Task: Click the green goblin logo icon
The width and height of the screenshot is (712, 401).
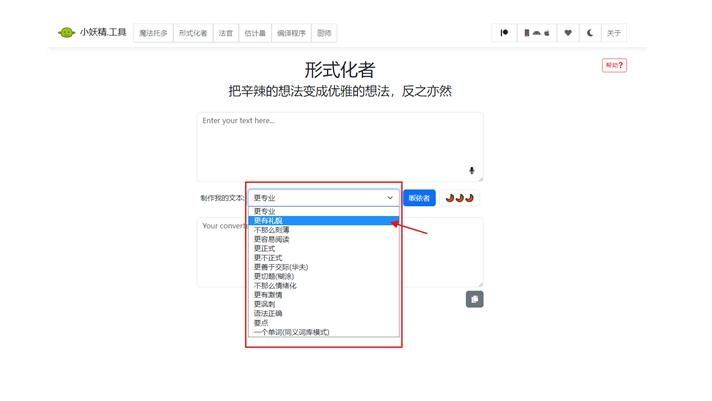Action: point(66,33)
